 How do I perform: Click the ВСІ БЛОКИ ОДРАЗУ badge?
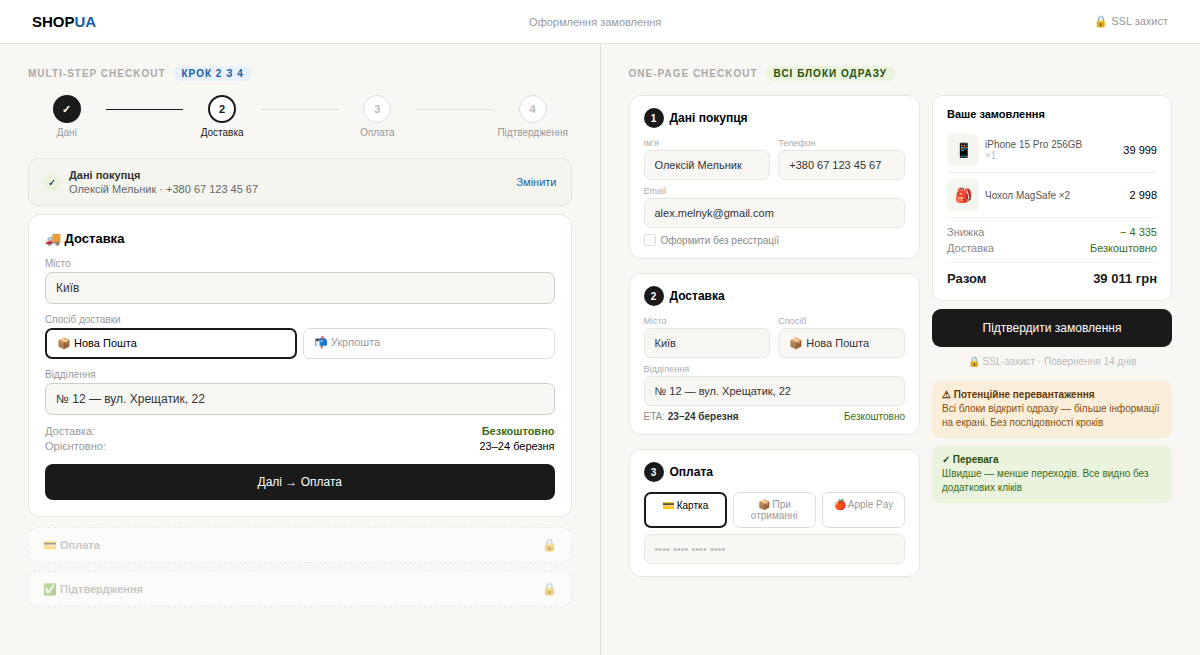tap(832, 73)
